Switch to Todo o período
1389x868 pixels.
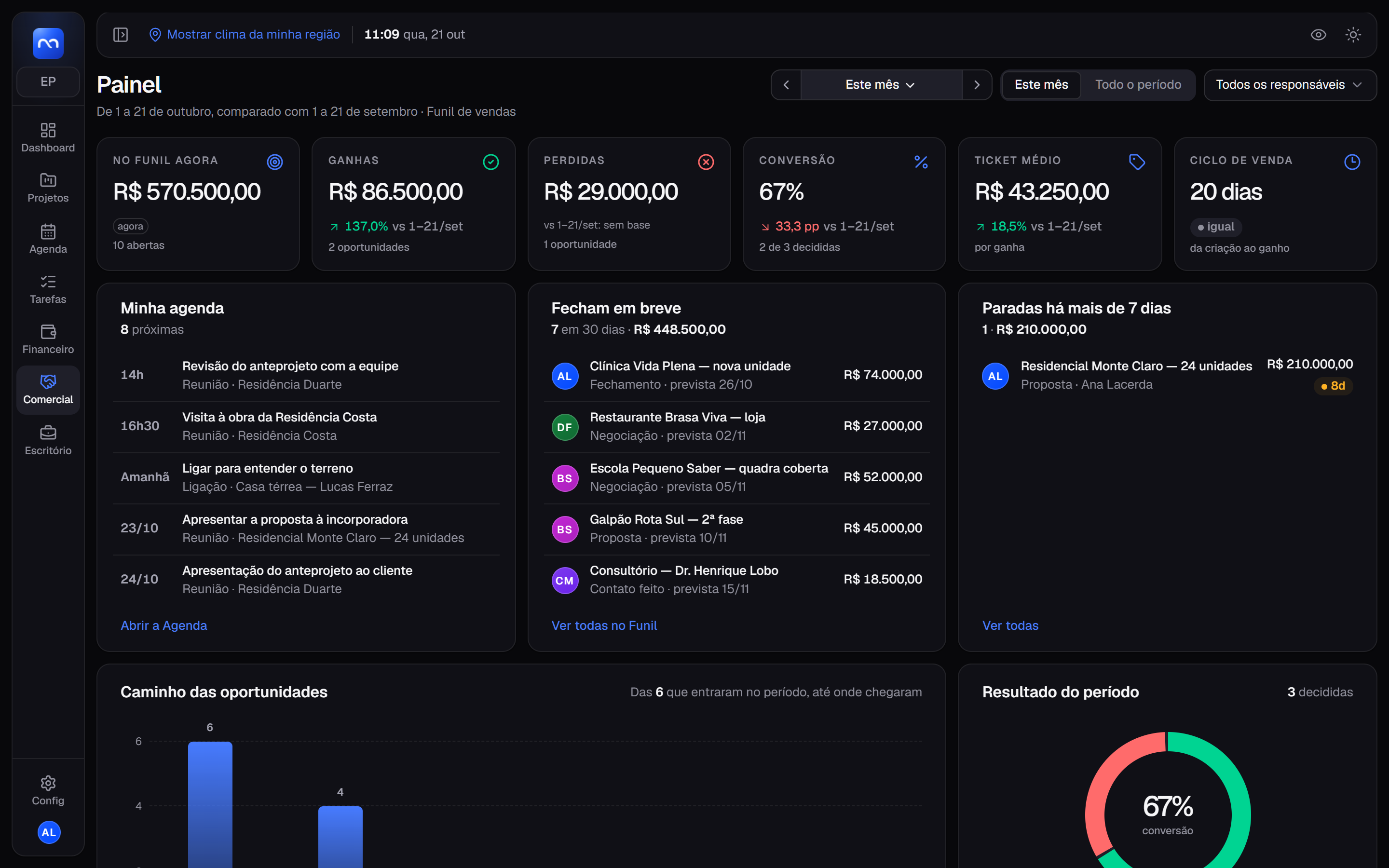pyautogui.click(x=1138, y=85)
